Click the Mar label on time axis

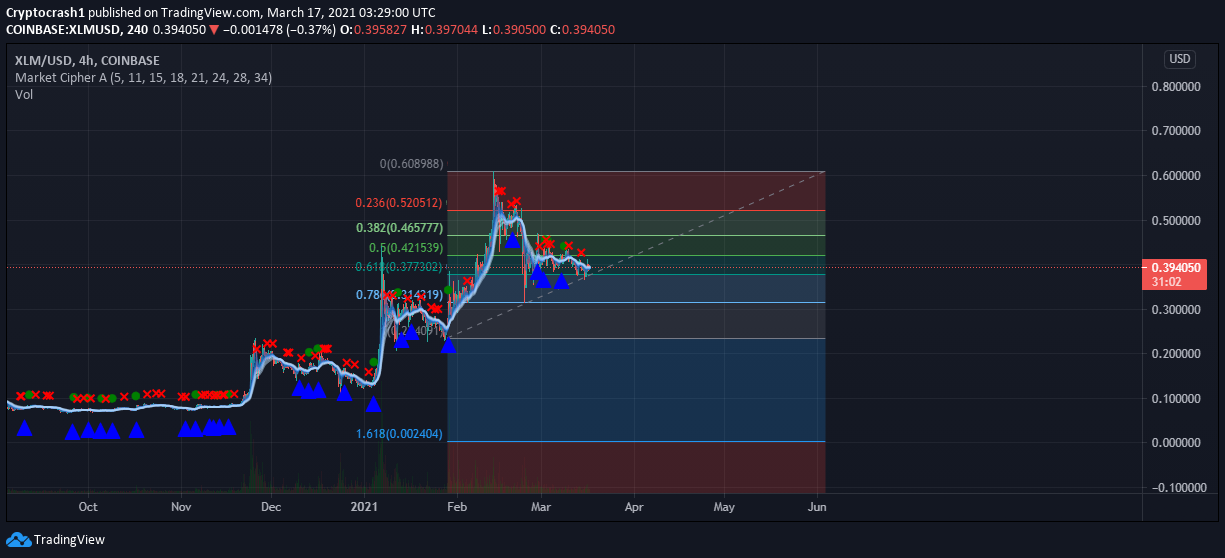pyautogui.click(x=540, y=507)
